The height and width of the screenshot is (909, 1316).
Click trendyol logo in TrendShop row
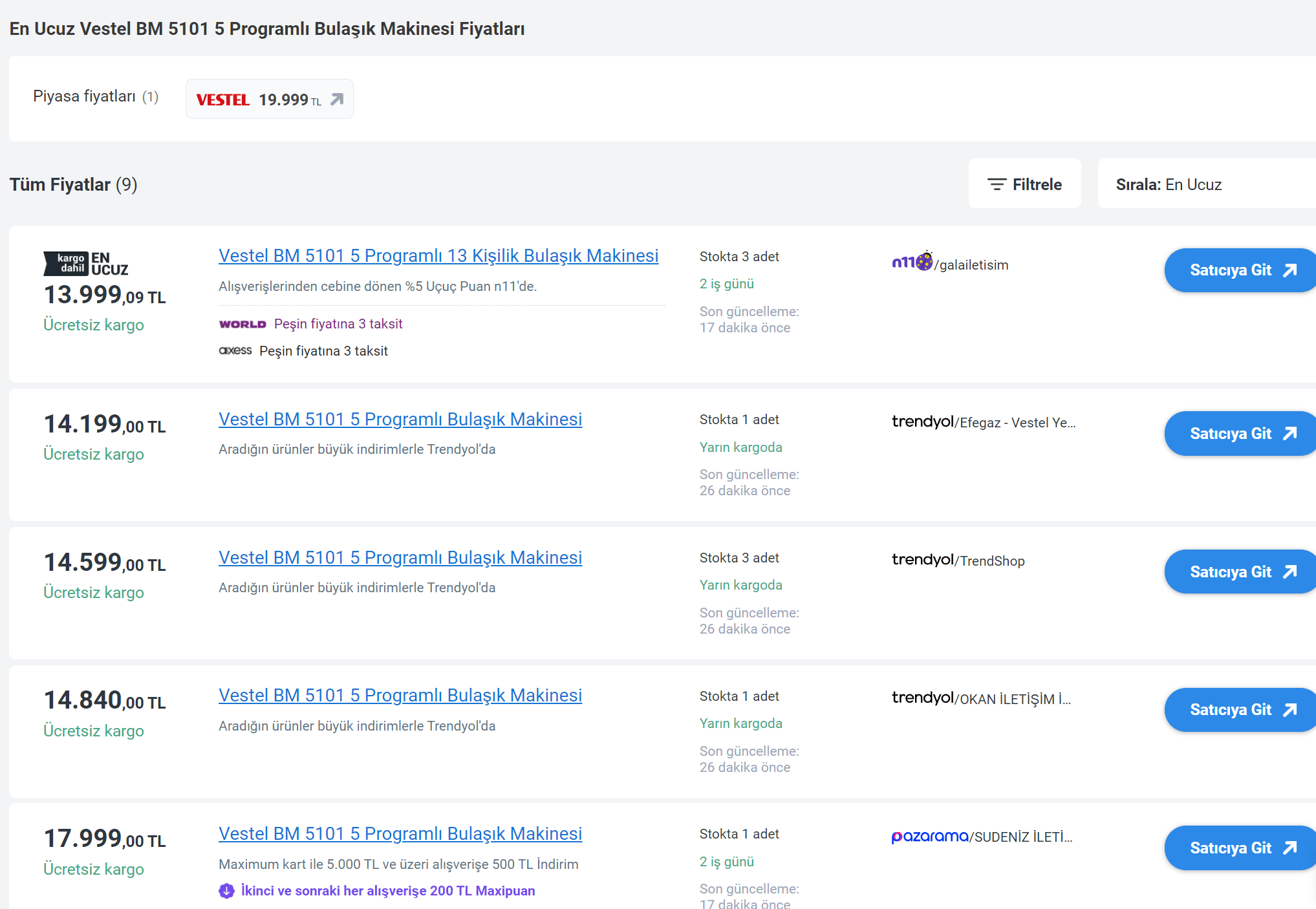pyautogui.click(x=923, y=560)
